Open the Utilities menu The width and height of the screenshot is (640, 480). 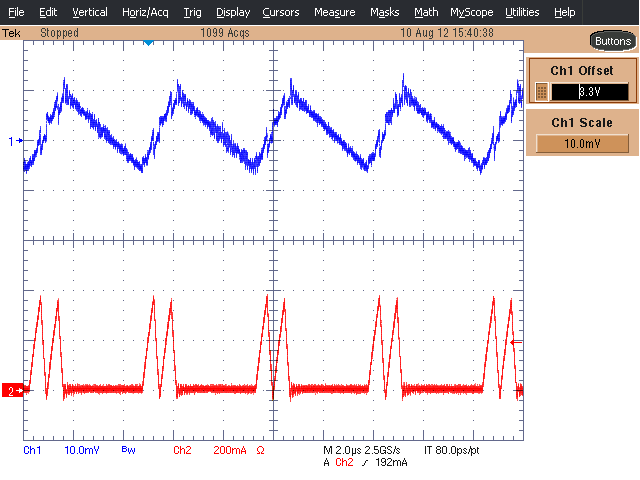click(x=522, y=12)
